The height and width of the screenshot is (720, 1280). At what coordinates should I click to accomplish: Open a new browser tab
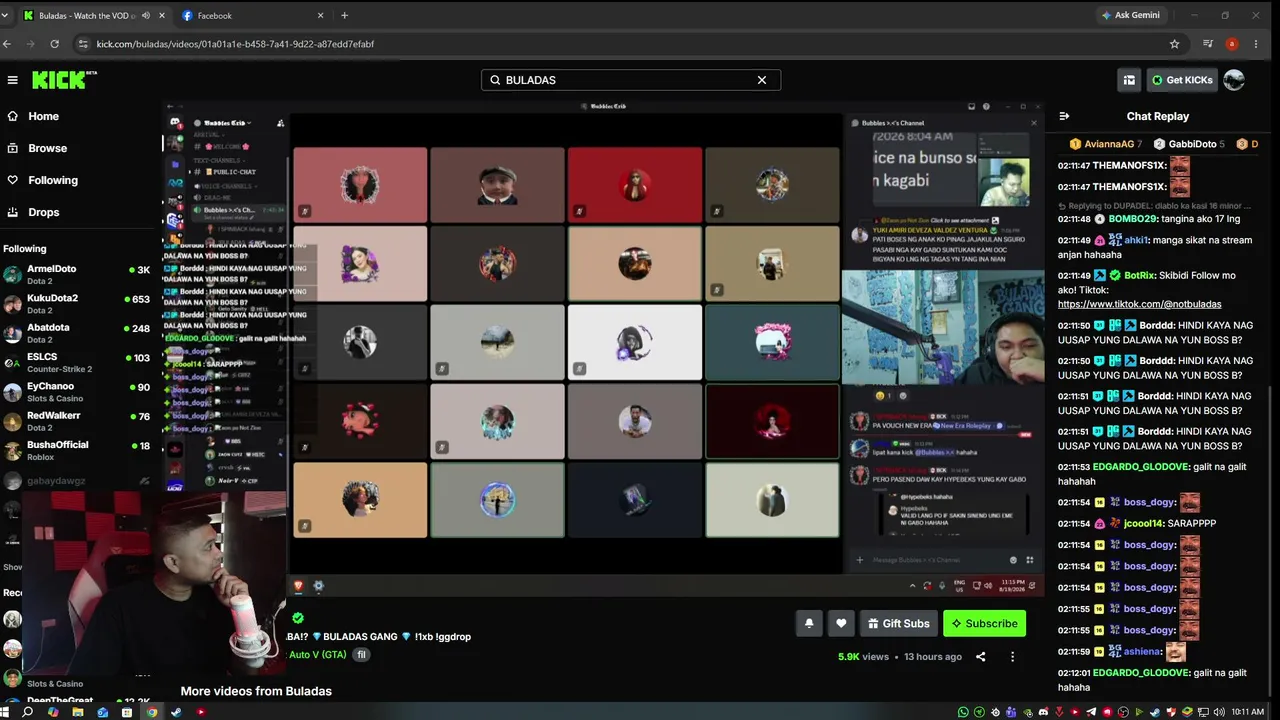coord(344,15)
